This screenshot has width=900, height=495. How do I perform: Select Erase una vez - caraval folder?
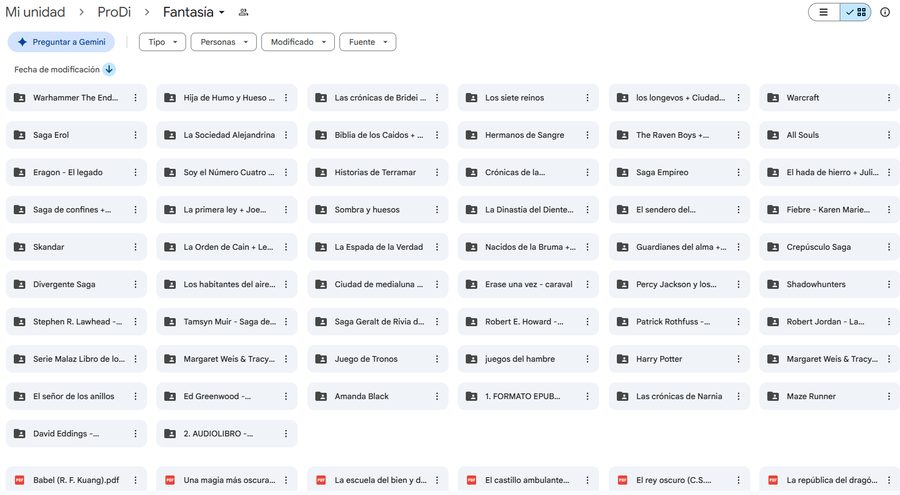click(x=528, y=284)
